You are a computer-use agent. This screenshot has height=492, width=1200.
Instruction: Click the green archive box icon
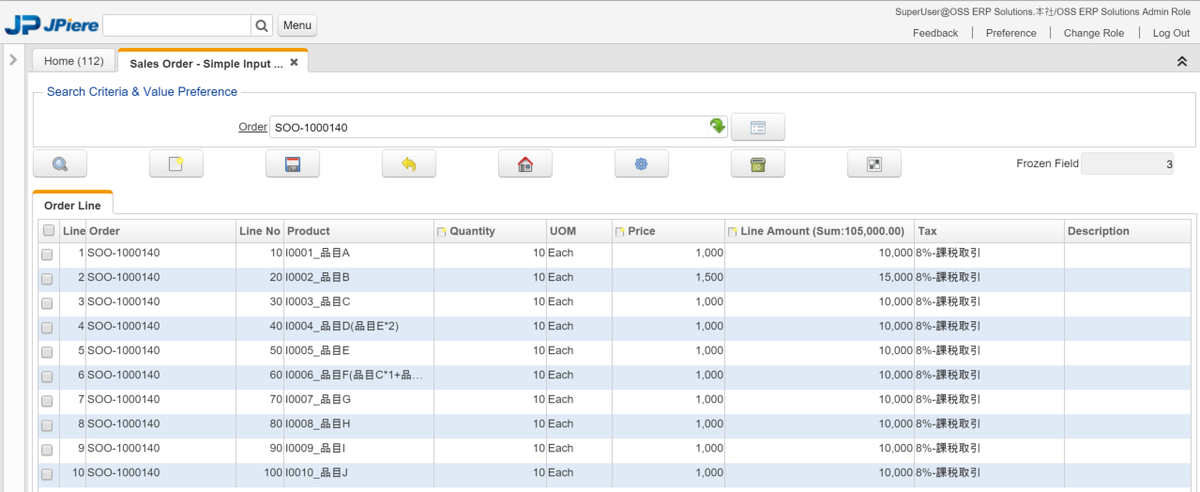[x=757, y=164]
